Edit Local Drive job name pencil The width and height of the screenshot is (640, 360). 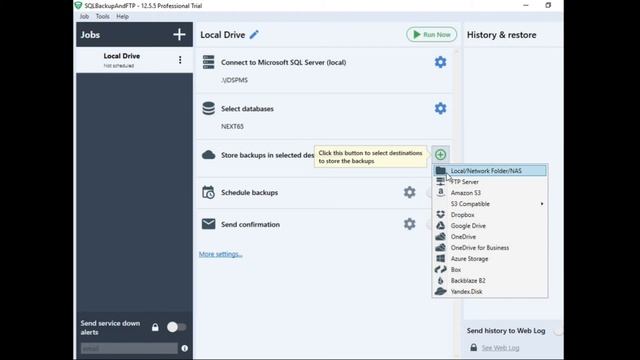coord(254,35)
